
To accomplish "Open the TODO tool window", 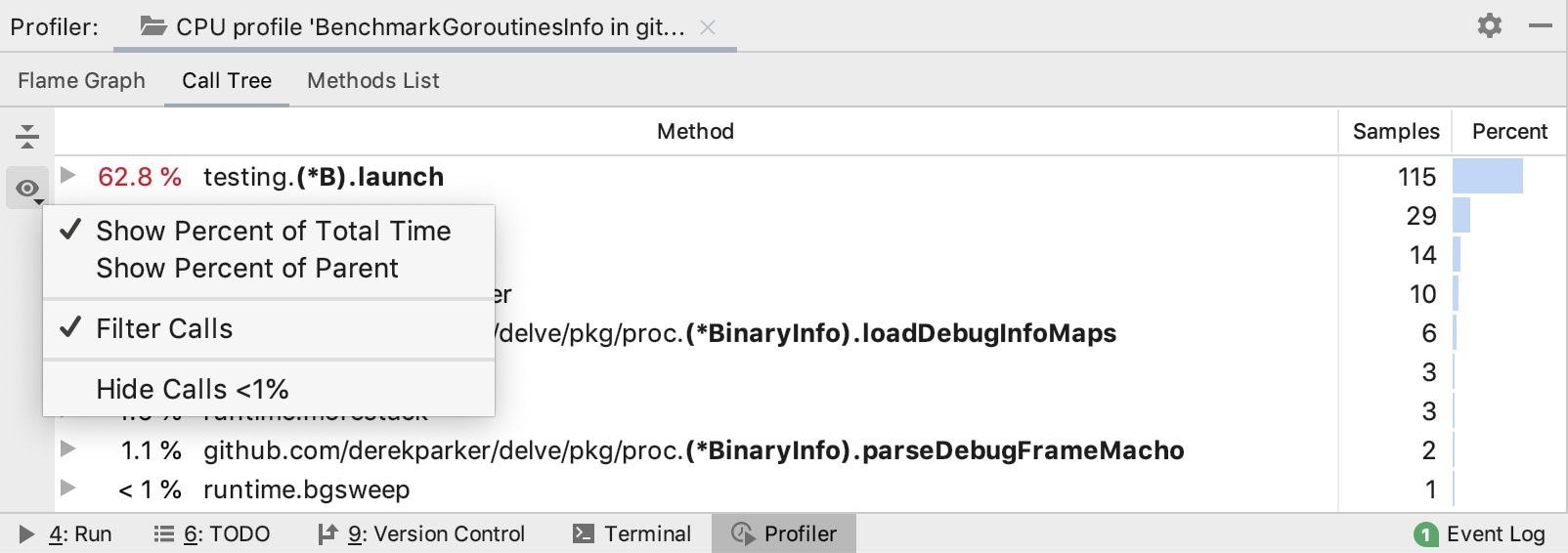I will pos(212,533).
